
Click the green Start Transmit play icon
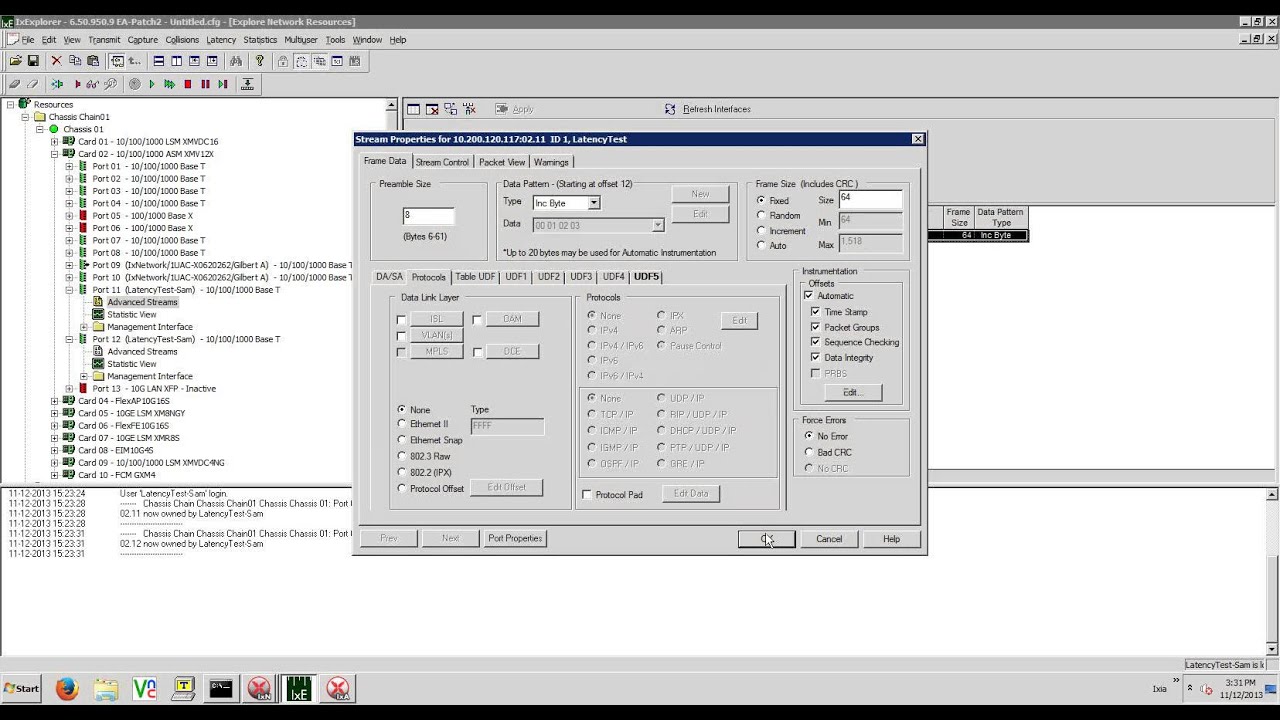click(x=152, y=84)
